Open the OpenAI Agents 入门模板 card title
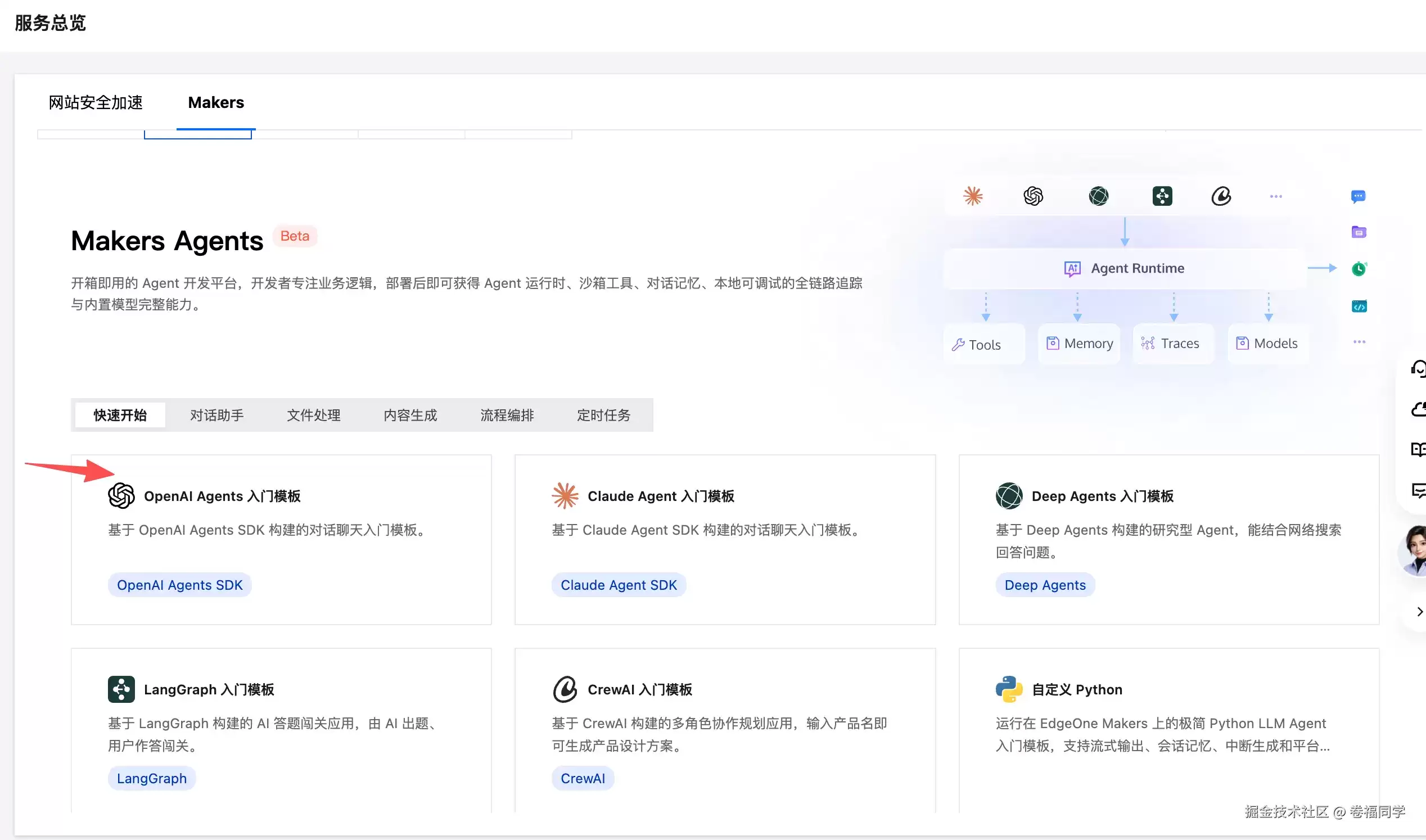Screen dimensions: 1426x840 tap(222, 496)
